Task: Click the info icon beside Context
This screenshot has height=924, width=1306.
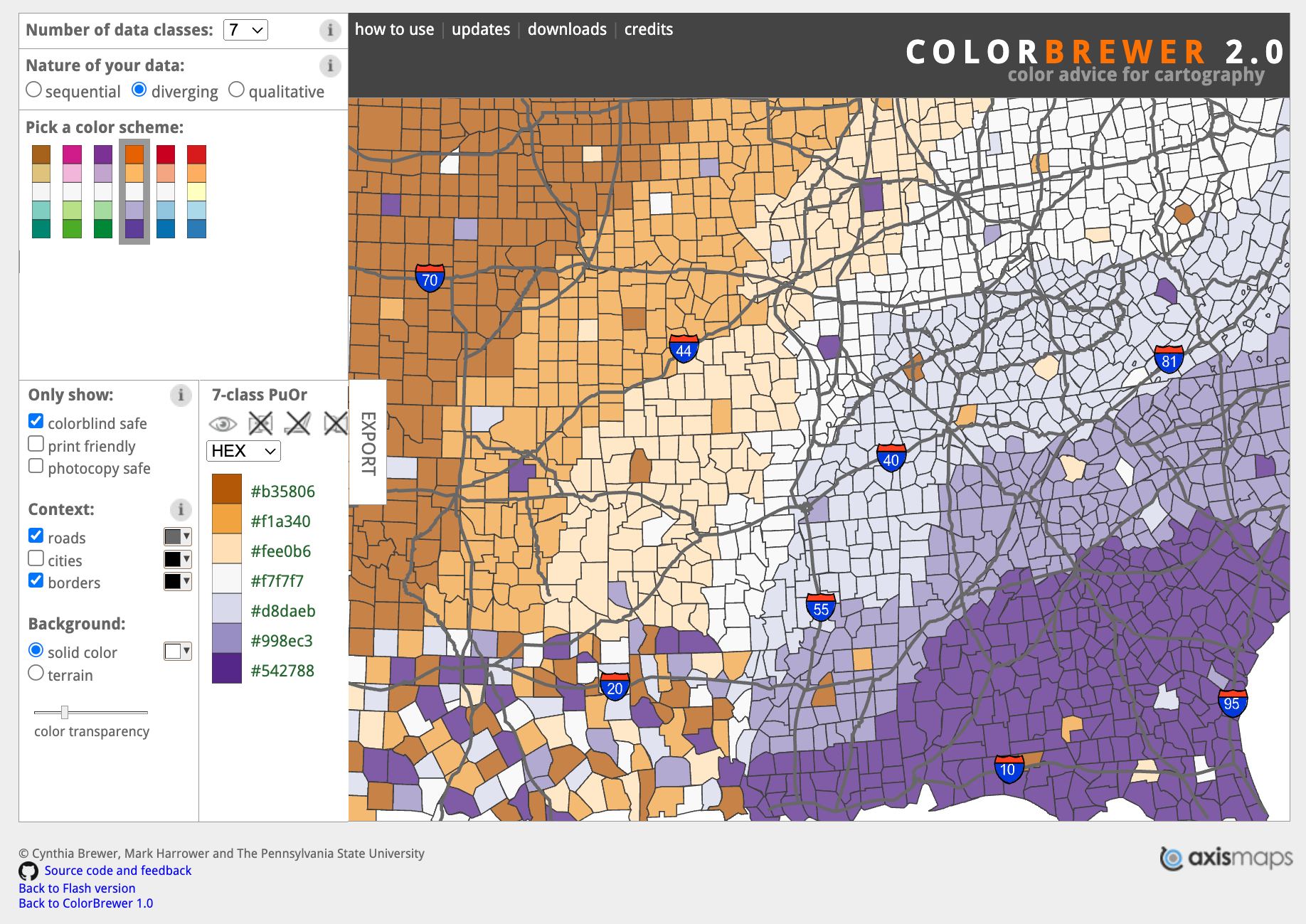Action: coord(180,510)
